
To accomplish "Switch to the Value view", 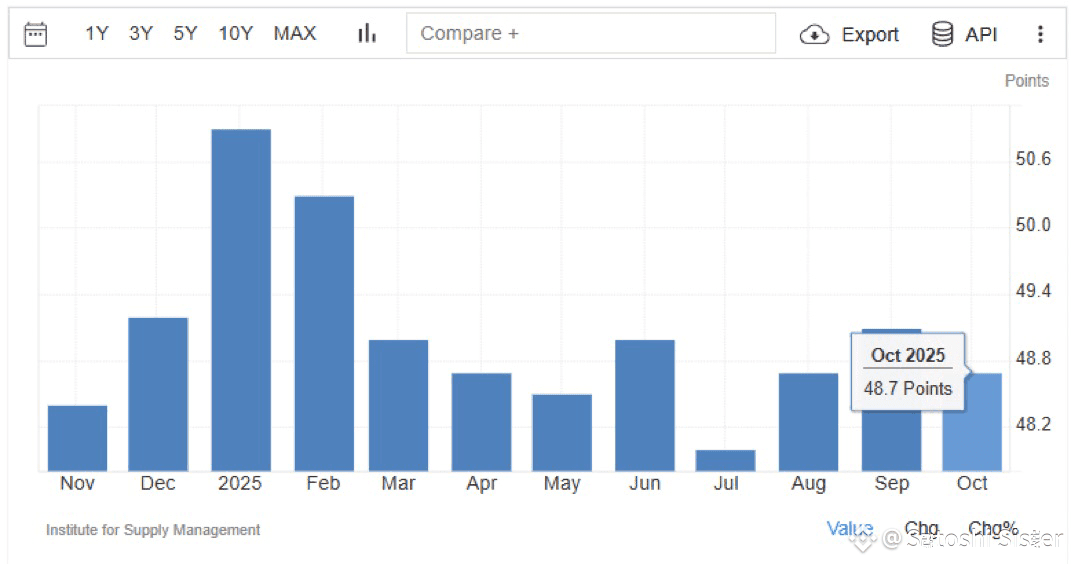I will [x=850, y=528].
